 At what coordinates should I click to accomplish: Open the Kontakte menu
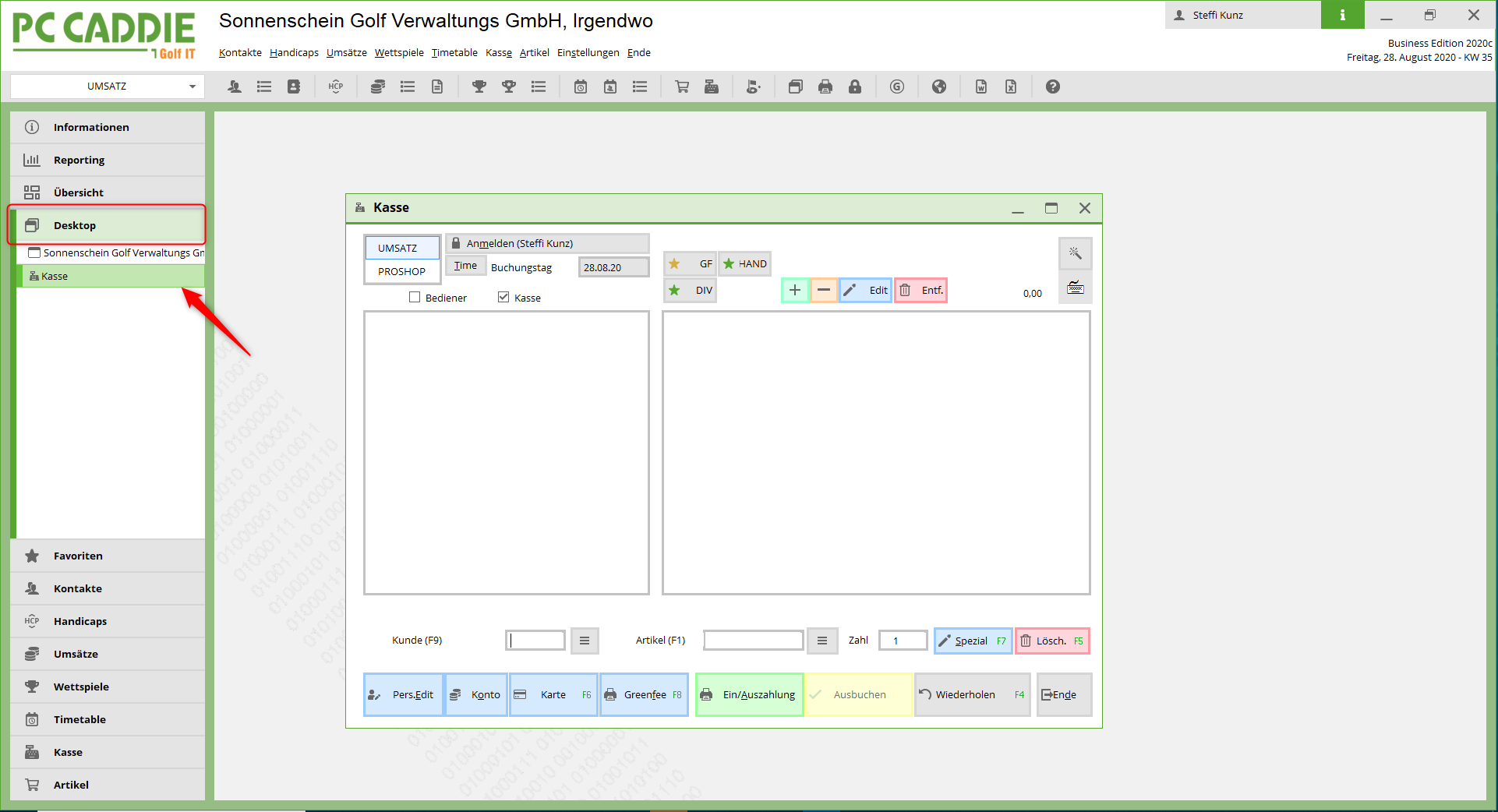coord(240,53)
